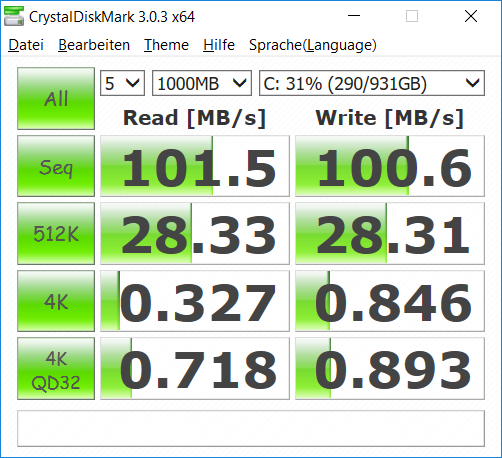Image resolution: width=502 pixels, height=458 pixels.
Task: Open the Hilfe menu
Action: (219, 45)
